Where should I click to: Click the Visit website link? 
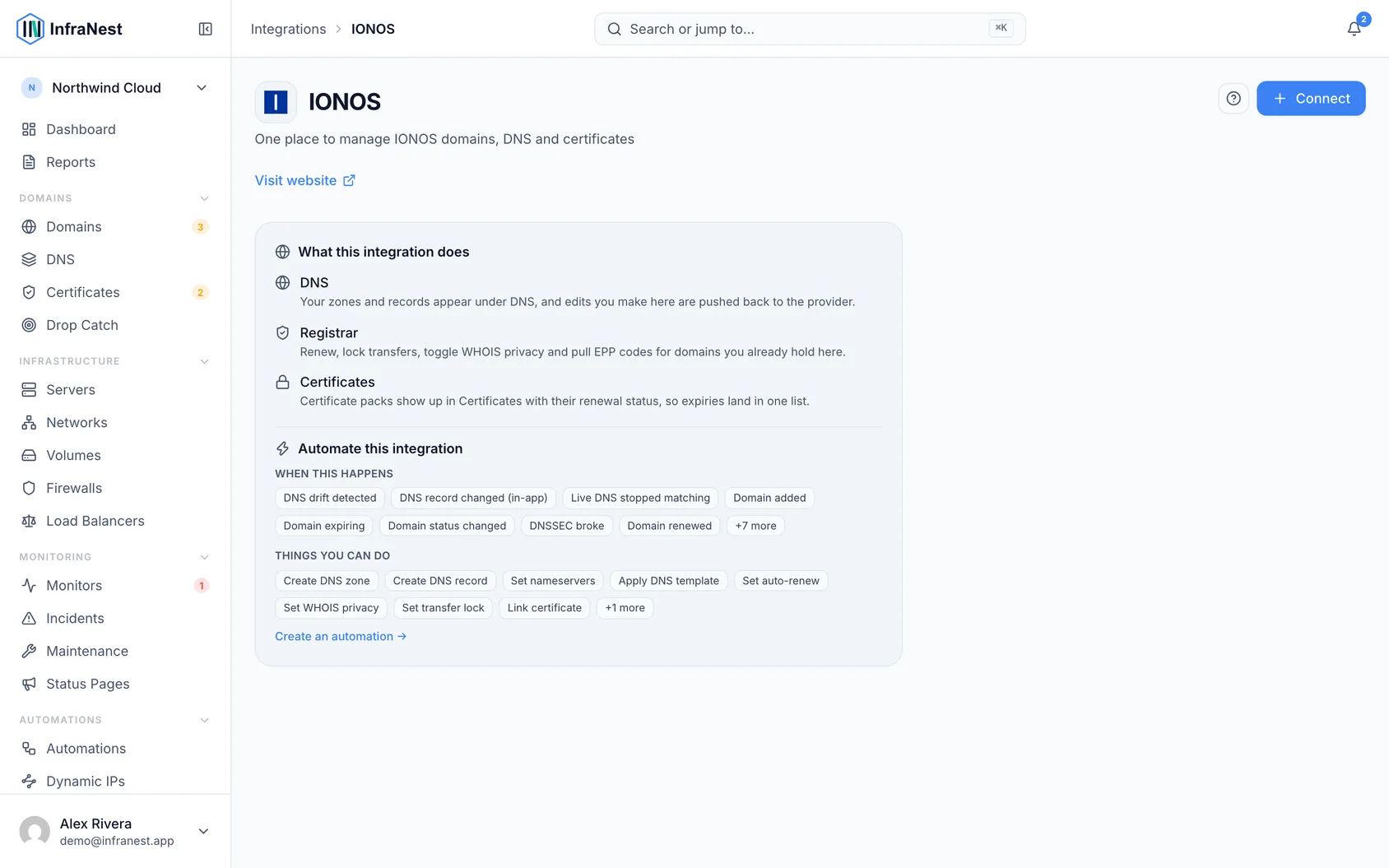(304, 180)
